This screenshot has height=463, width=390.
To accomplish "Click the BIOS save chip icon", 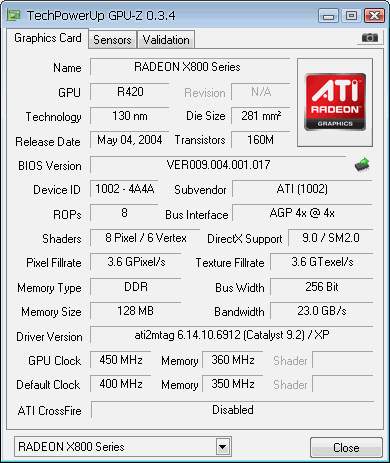I will [362, 165].
